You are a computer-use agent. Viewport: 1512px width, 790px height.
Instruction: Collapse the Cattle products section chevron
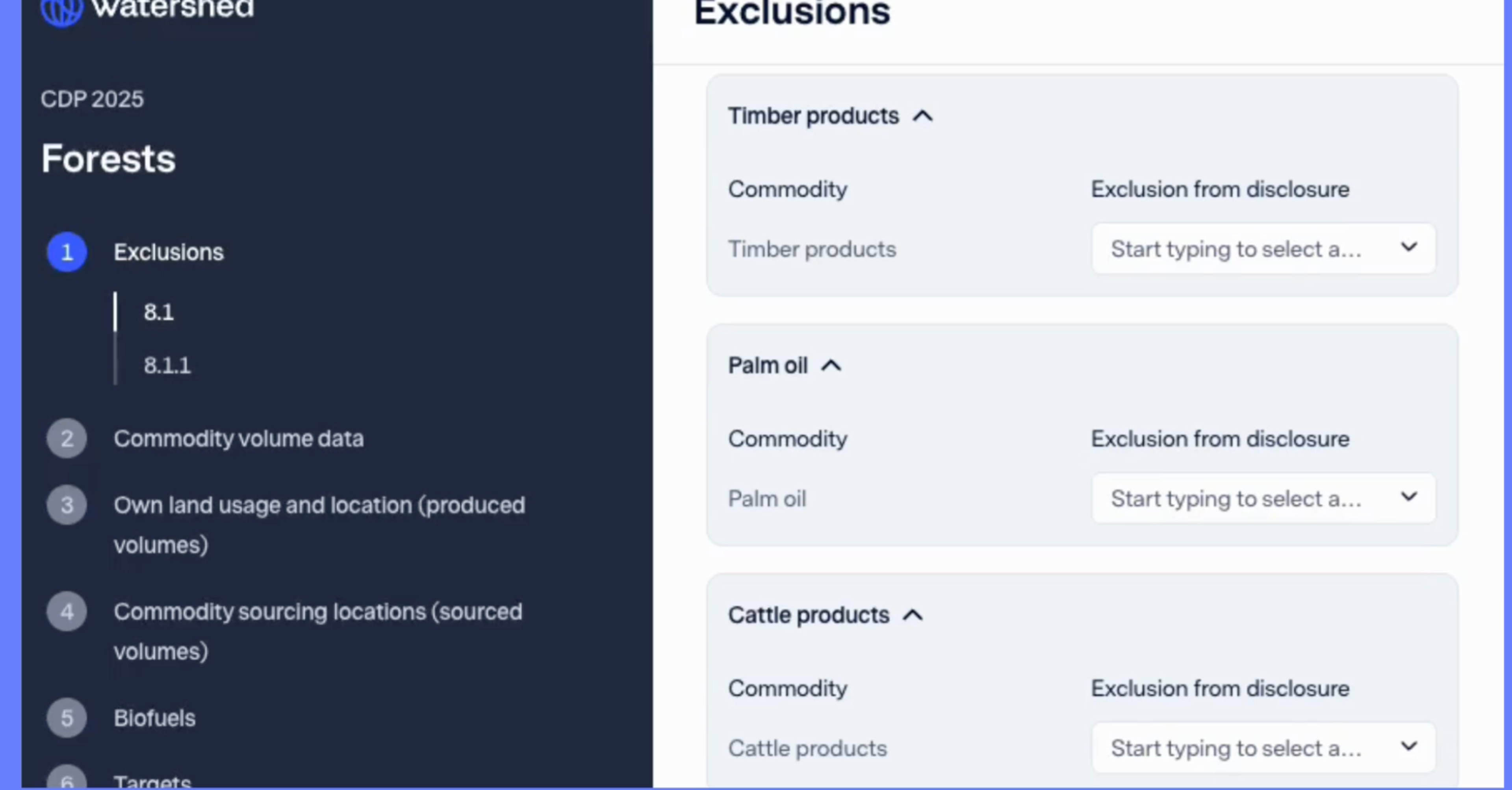(913, 615)
